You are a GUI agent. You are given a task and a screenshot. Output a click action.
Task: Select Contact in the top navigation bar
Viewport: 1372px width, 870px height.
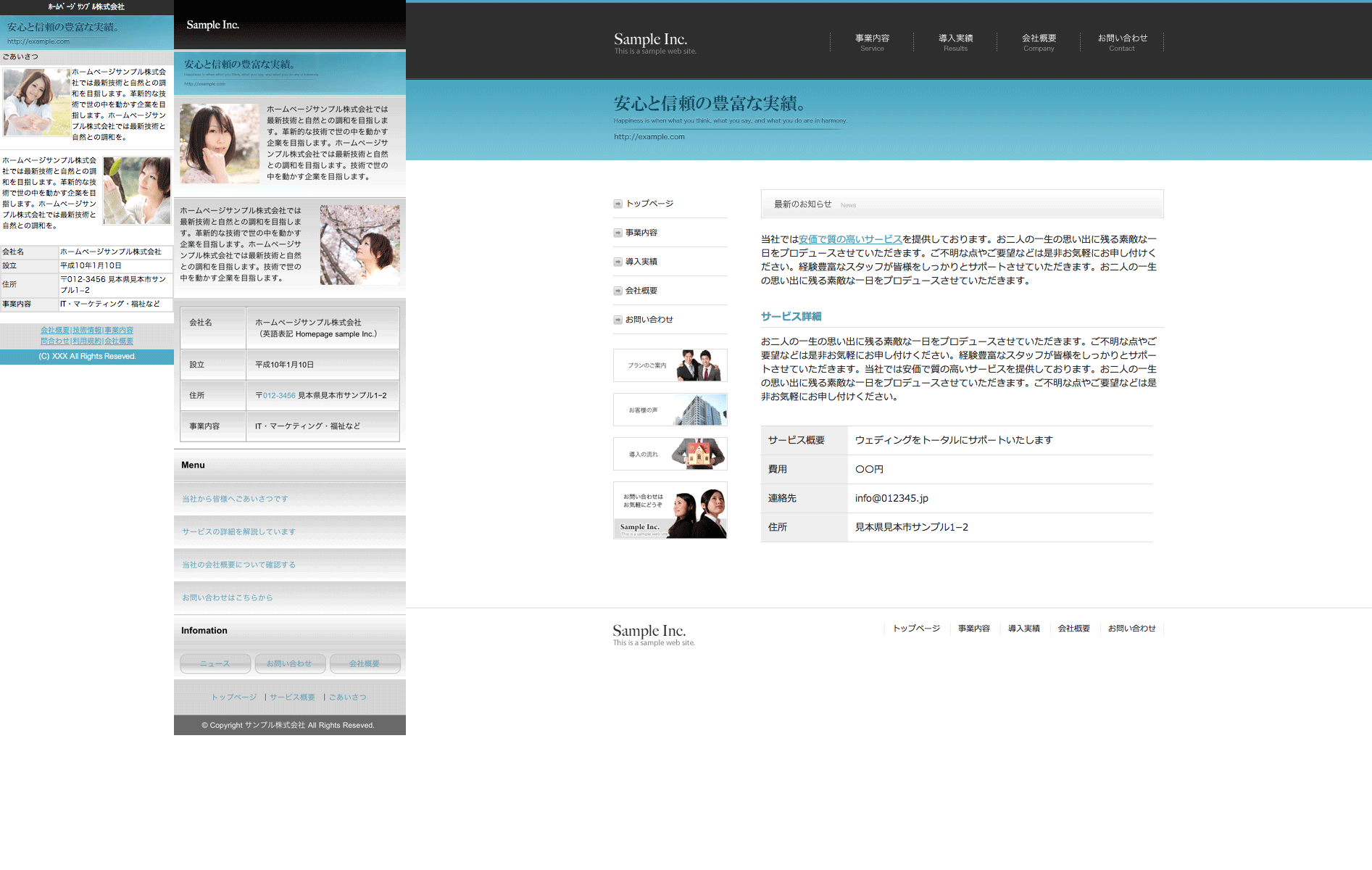pos(1122,42)
